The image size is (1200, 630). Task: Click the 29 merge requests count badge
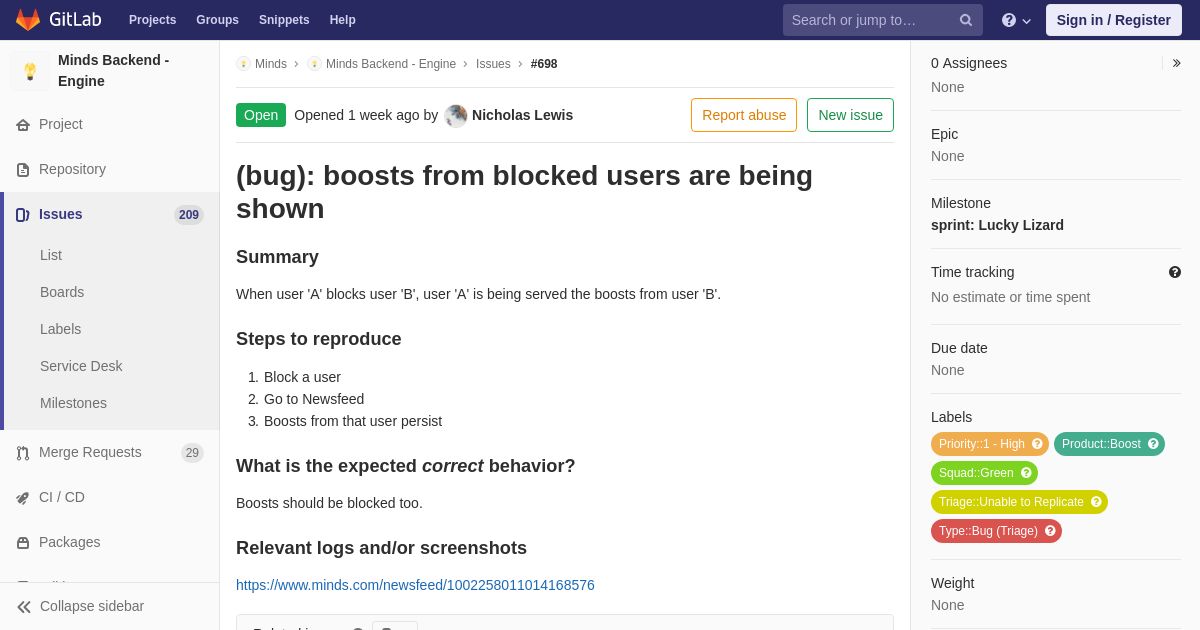192,453
